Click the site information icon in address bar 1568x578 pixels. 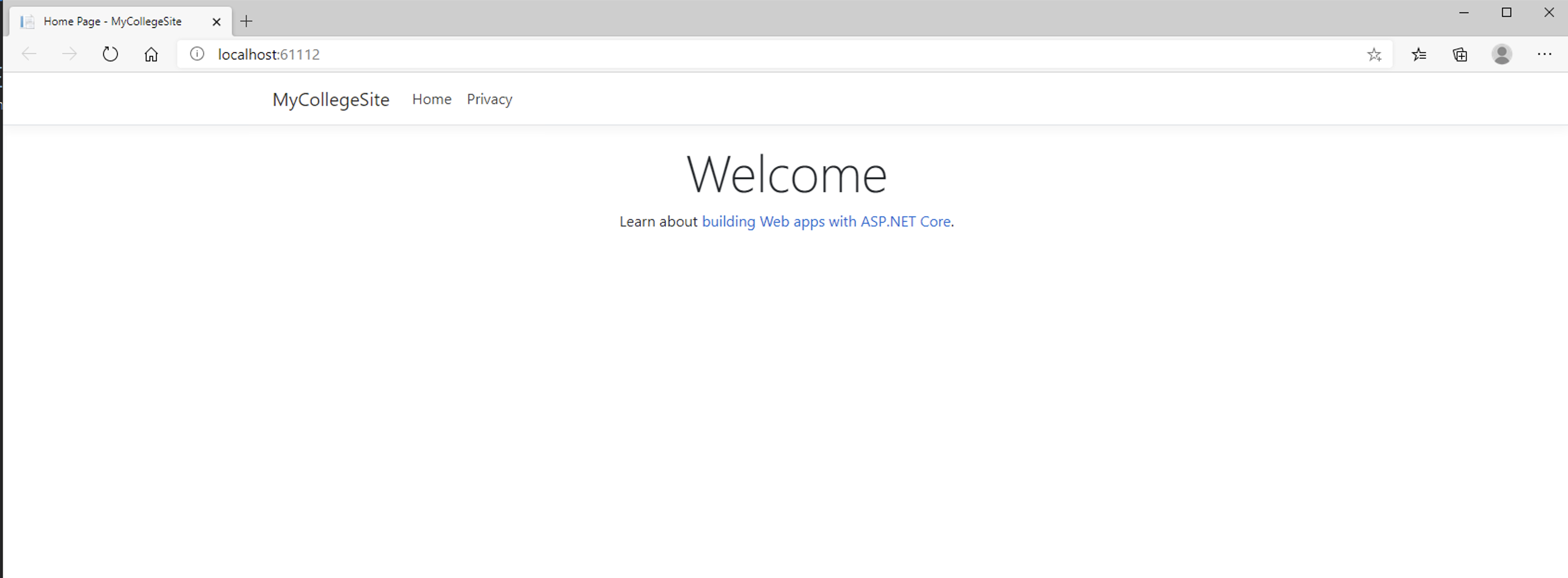(197, 54)
